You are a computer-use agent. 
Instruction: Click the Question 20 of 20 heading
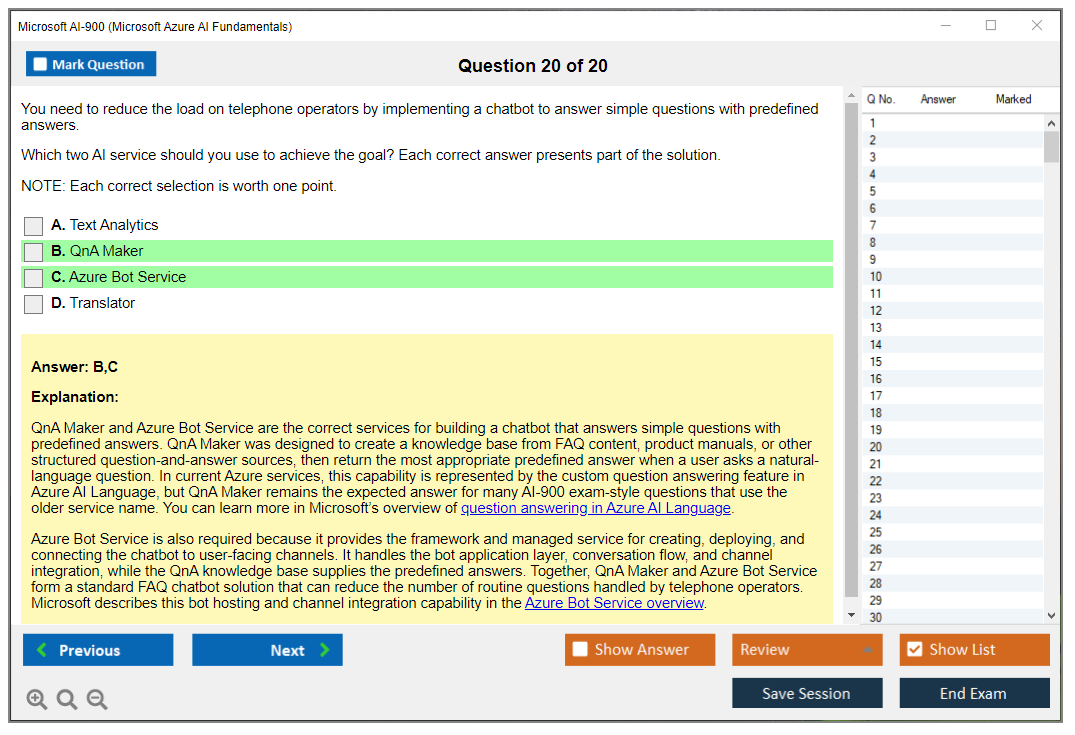pyautogui.click(x=533, y=66)
